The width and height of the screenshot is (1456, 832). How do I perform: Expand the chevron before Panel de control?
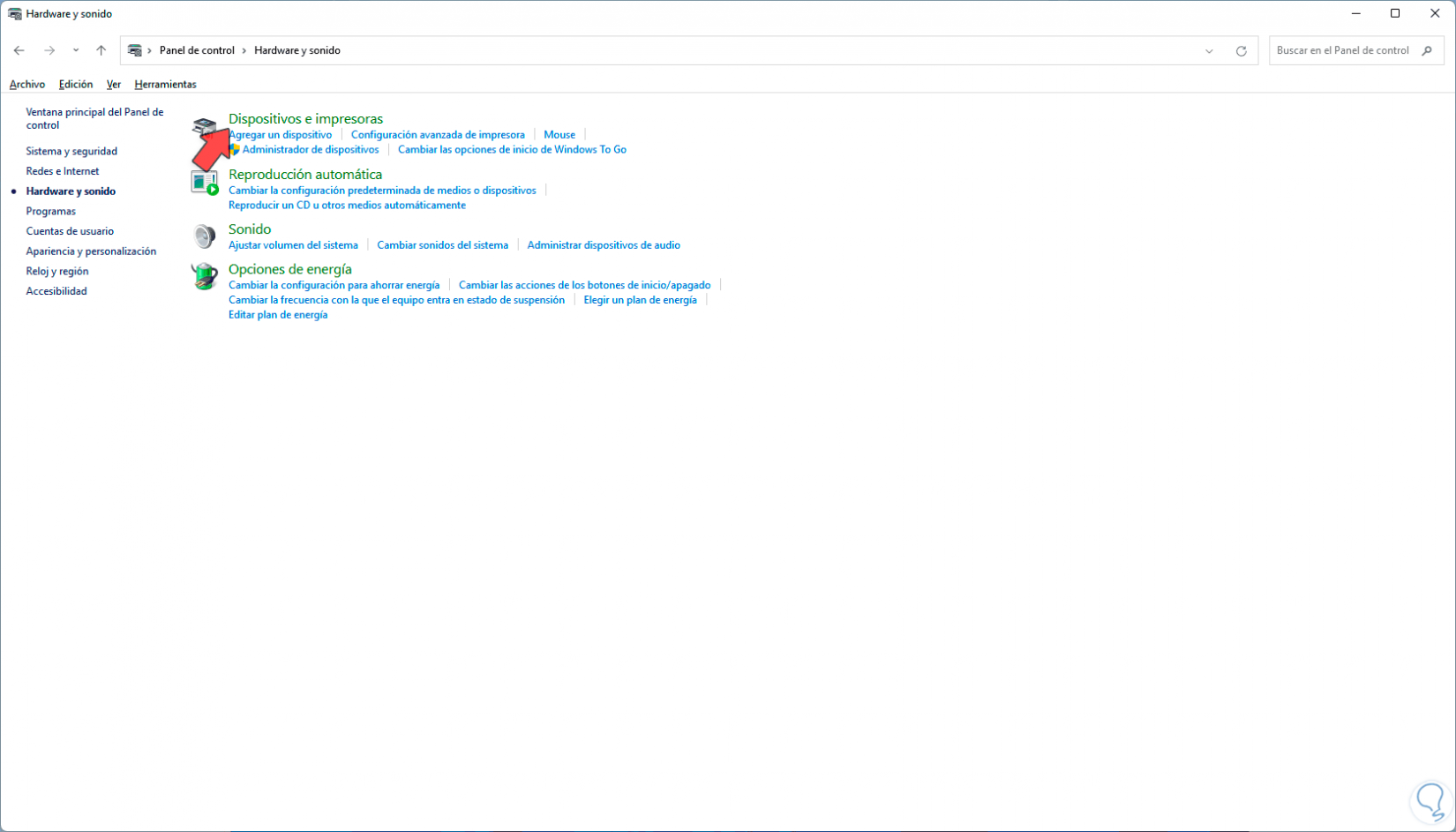pyautogui.click(x=150, y=50)
